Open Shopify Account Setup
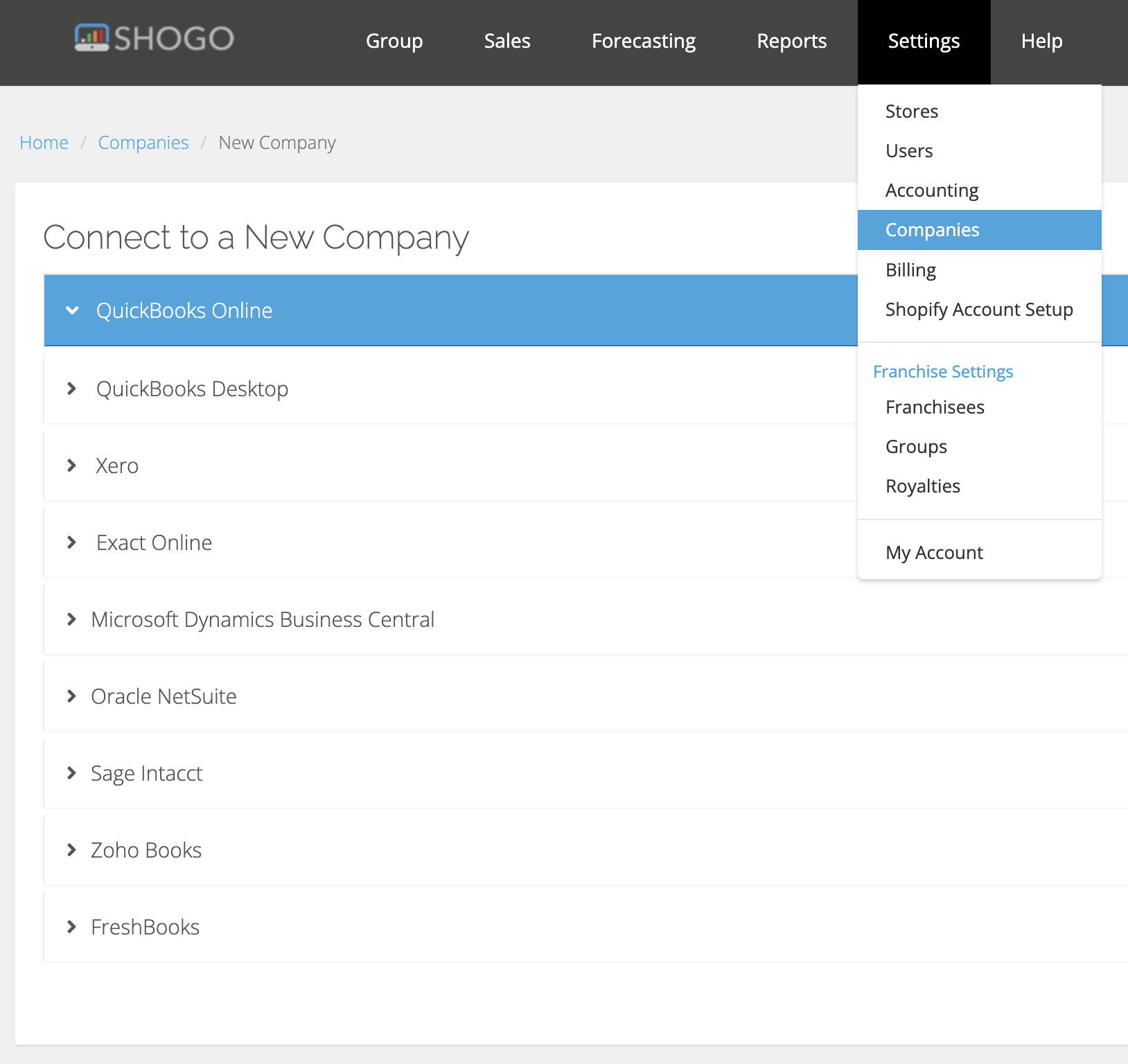This screenshot has height=1064, width=1128. 979,310
